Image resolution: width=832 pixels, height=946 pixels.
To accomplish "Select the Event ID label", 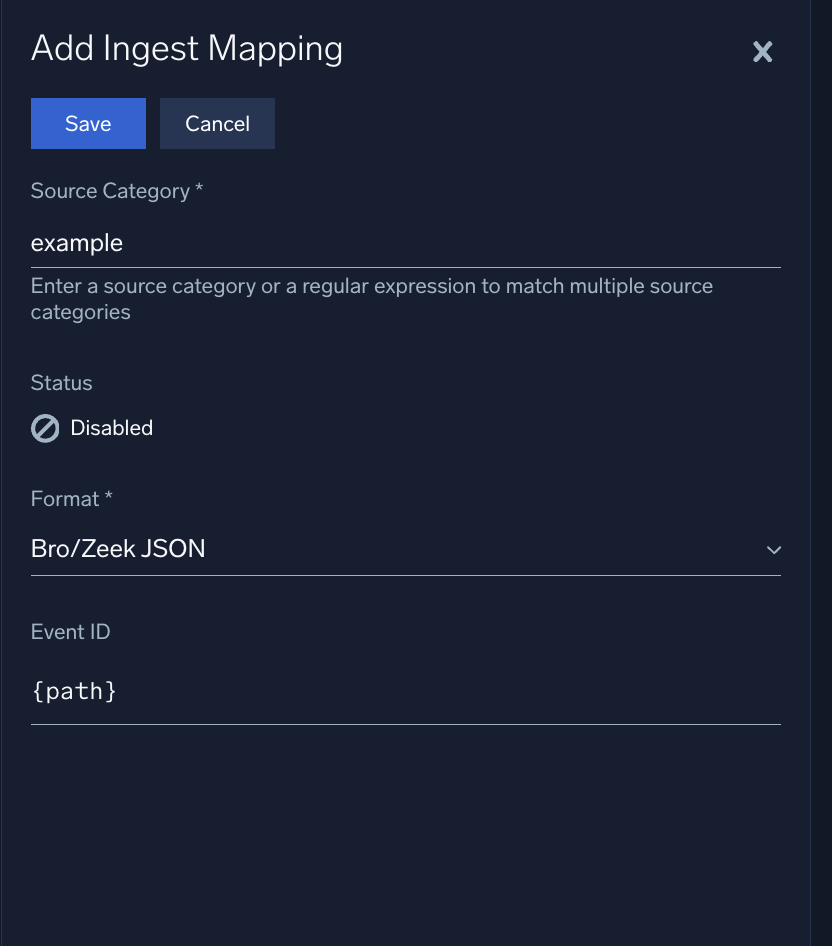I will (70, 631).
